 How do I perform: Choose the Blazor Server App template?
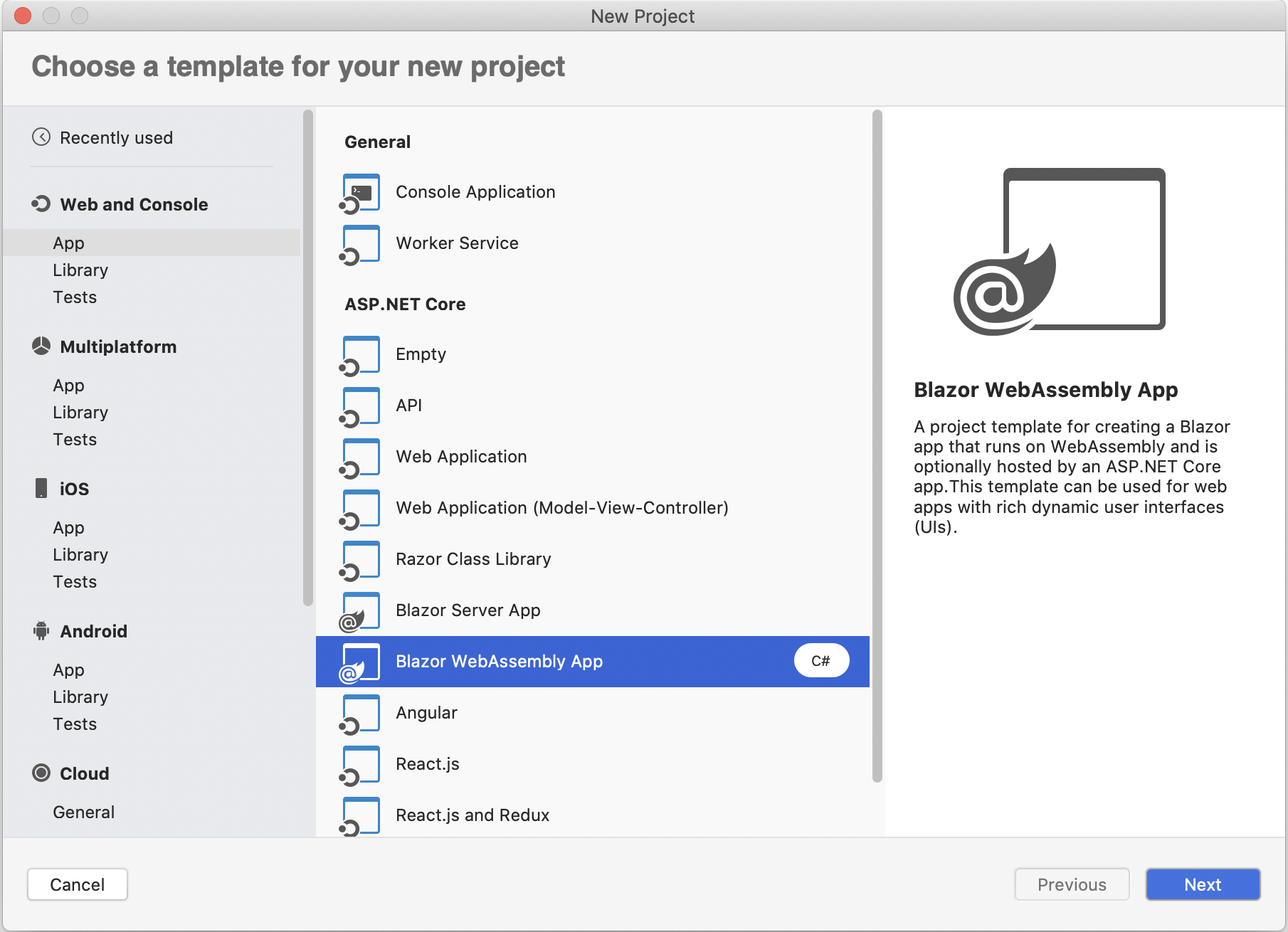(468, 610)
